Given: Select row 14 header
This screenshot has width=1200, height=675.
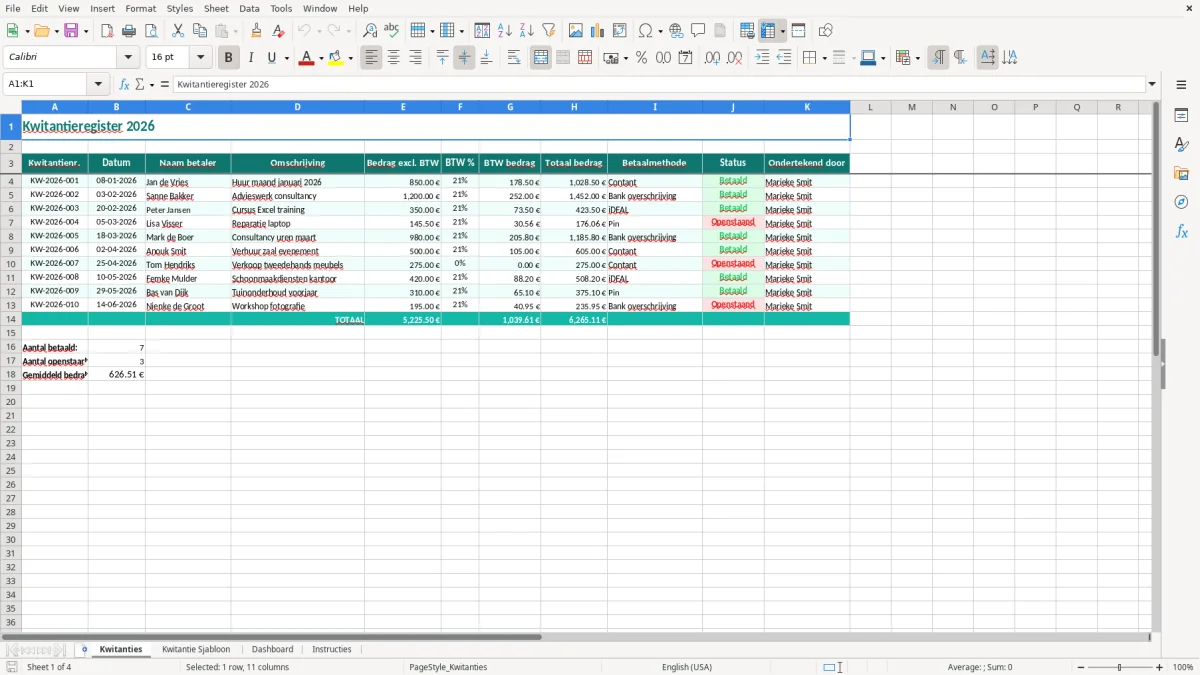Looking at the screenshot, I should pos(10,319).
